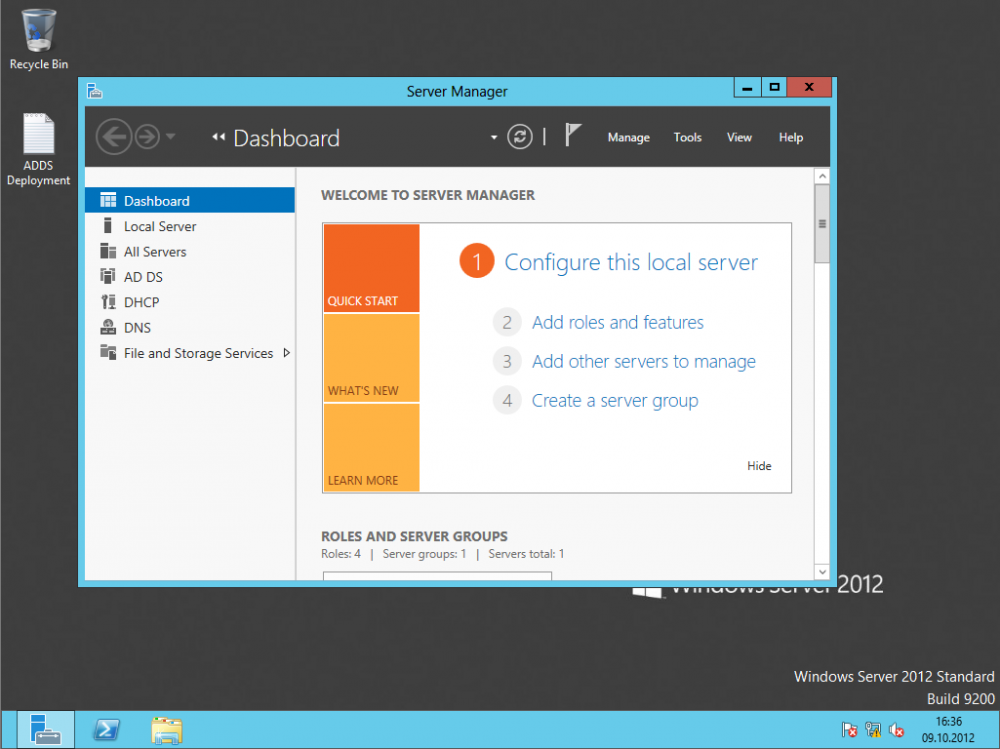Open the Tools menu
The width and height of the screenshot is (1000, 749).
click(688, 137)
